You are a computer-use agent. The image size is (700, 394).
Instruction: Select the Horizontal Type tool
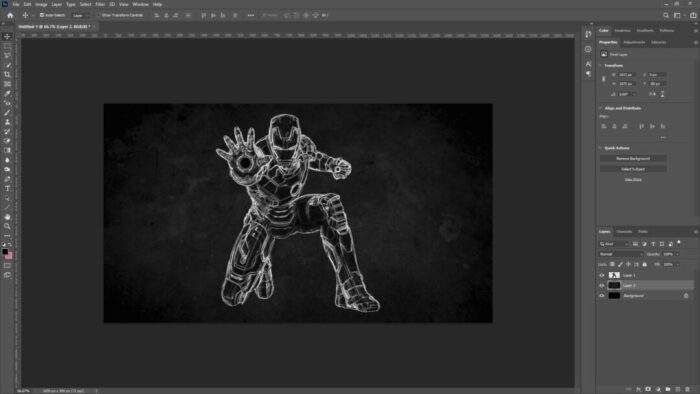tap(7, 188)
